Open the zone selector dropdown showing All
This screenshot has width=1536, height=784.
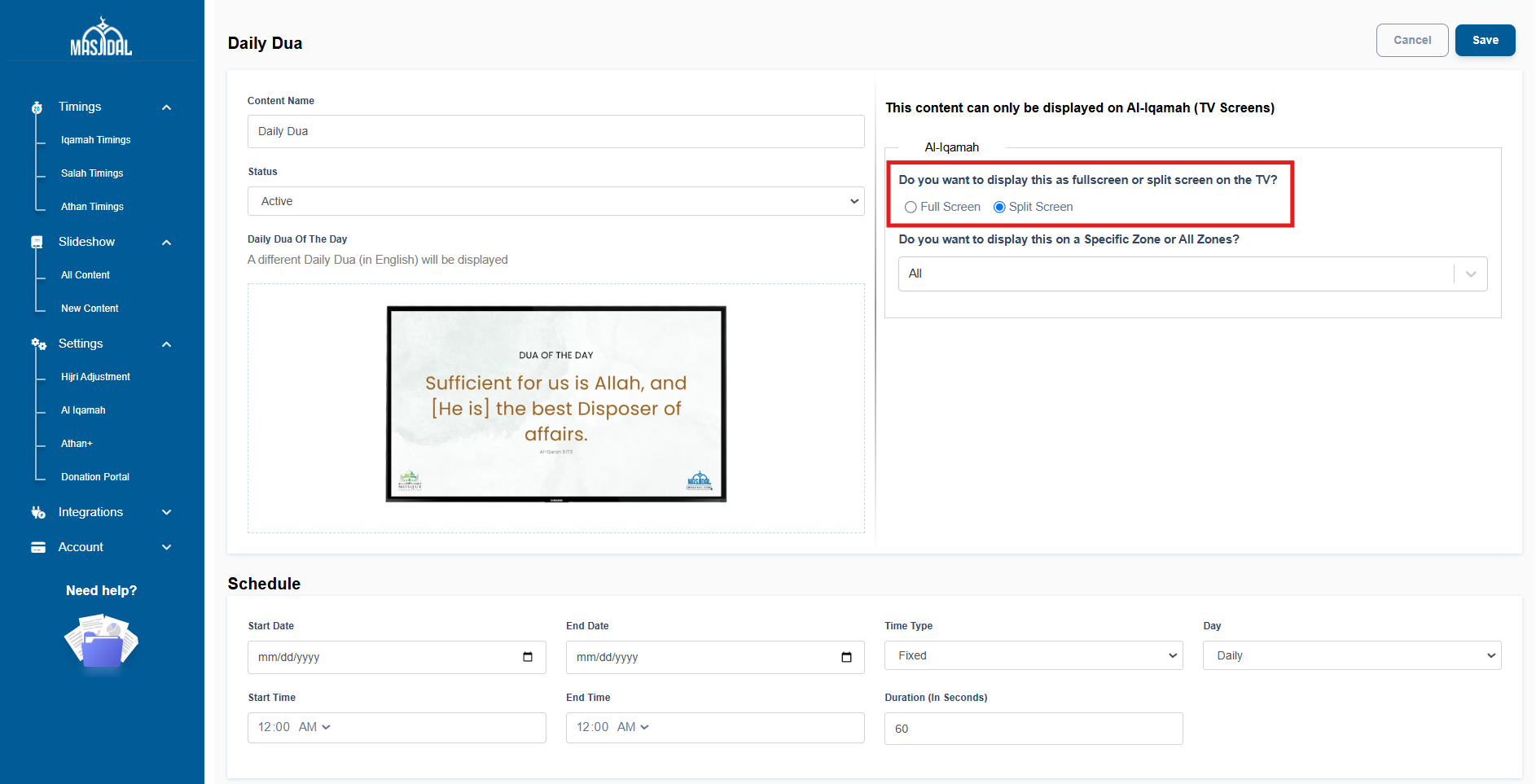point(1192,274)
